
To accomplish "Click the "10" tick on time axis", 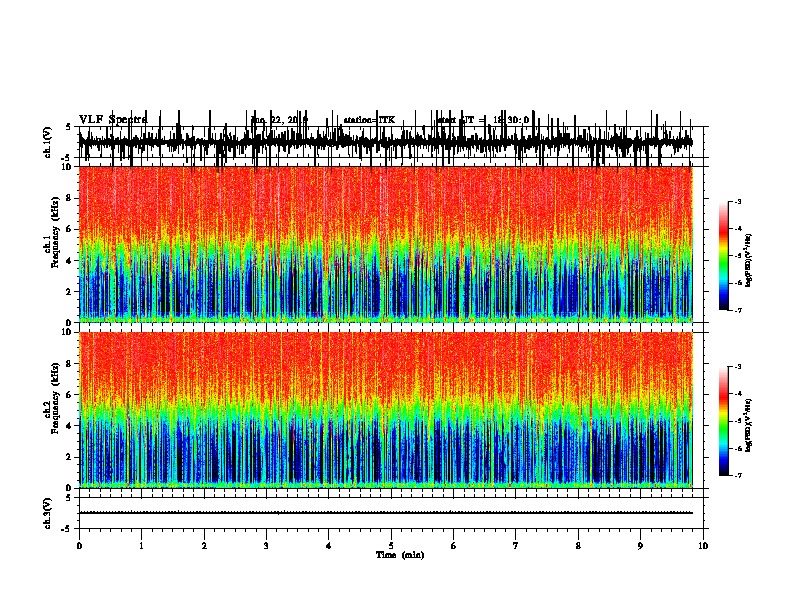I will click(x=703, y=546).
